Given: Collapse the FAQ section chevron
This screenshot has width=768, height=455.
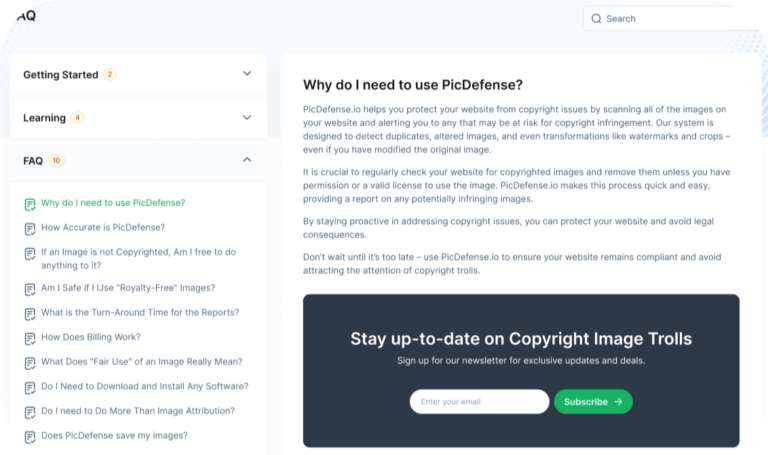Looking at the screenshot, I should [x=247, y=160].
